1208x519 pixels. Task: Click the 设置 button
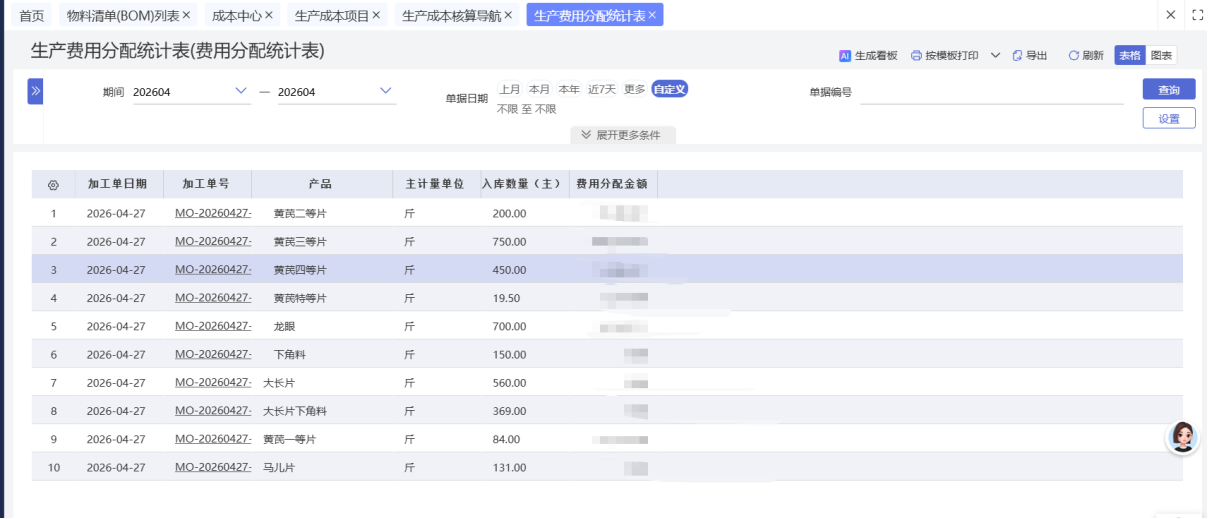[1169, 118]
